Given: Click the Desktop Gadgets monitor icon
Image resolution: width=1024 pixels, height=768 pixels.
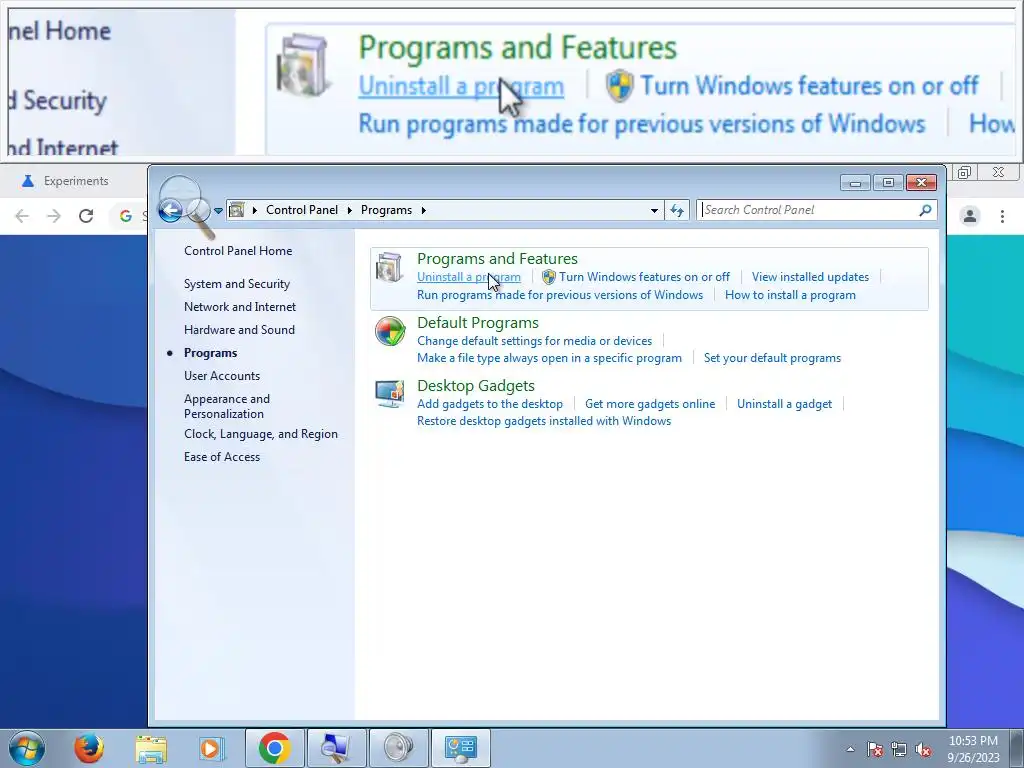Looking at the screenshot, I should coord(390,394).
